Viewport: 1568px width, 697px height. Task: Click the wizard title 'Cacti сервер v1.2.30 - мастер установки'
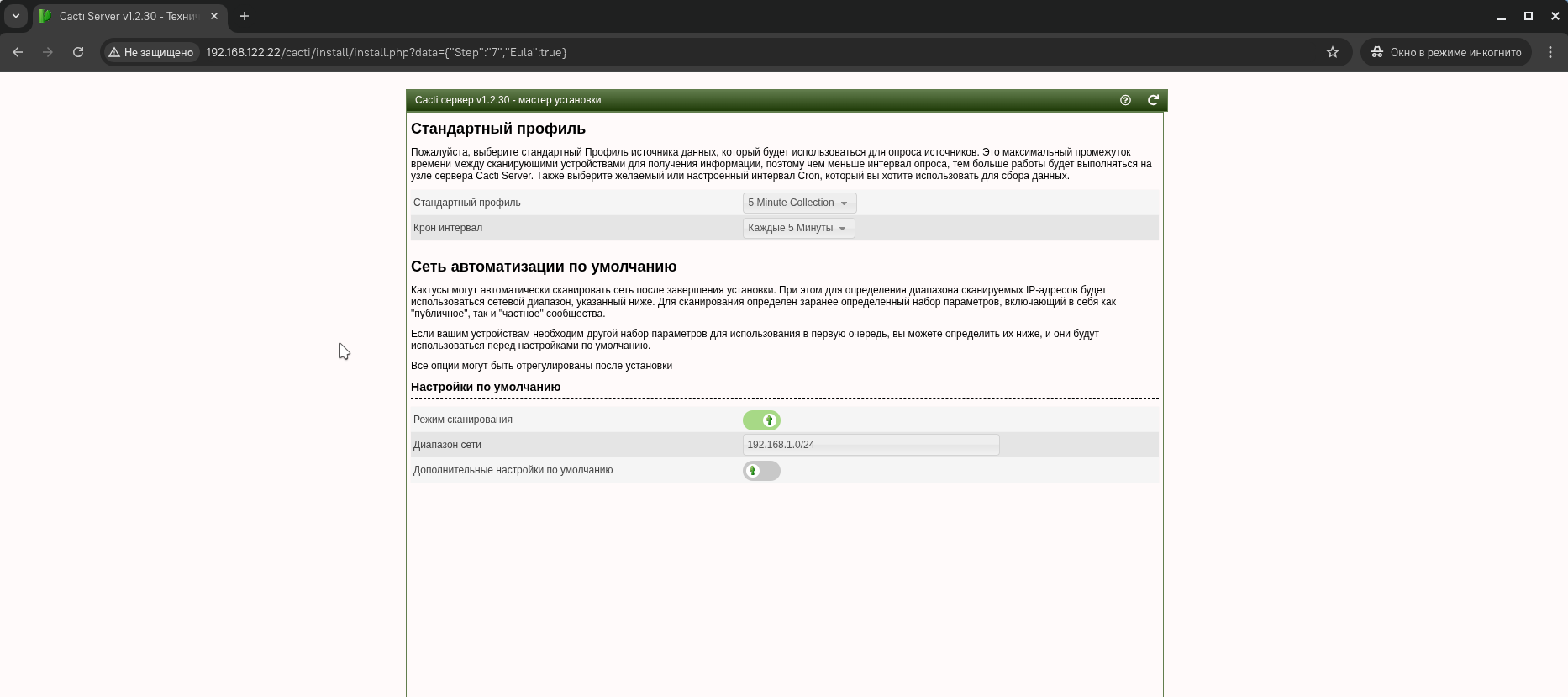[508, 100]
